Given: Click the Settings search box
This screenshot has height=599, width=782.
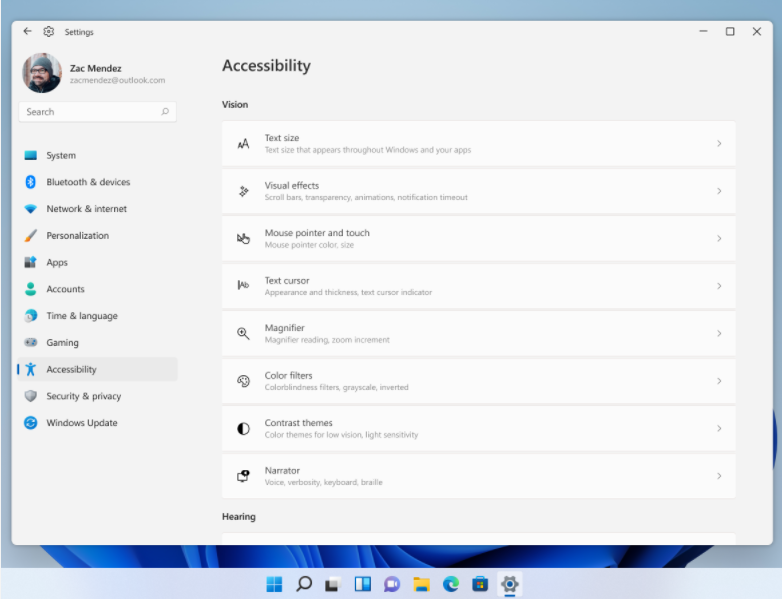Looking at the screenshot, I should pyautogui.click(x=97, y=112).
